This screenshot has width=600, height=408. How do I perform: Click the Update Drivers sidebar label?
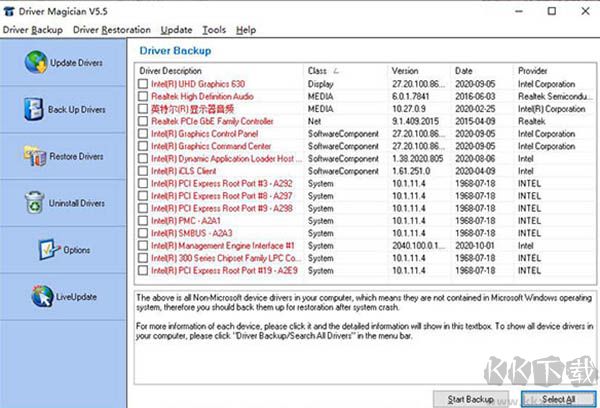pos(76,62)
